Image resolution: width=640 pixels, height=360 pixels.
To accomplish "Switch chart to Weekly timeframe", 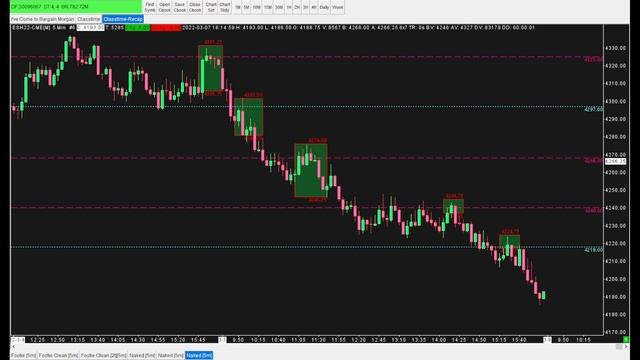I will pyautogui.click(x=338, y=7).
